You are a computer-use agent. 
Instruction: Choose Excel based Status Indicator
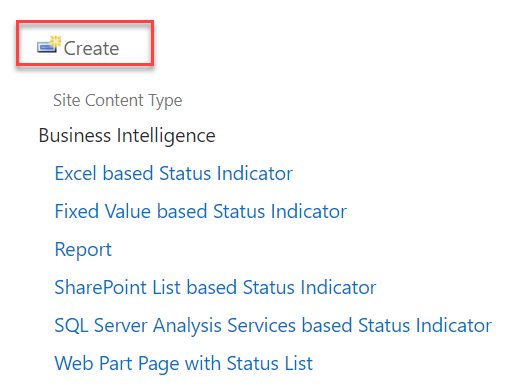coord(174,173)
